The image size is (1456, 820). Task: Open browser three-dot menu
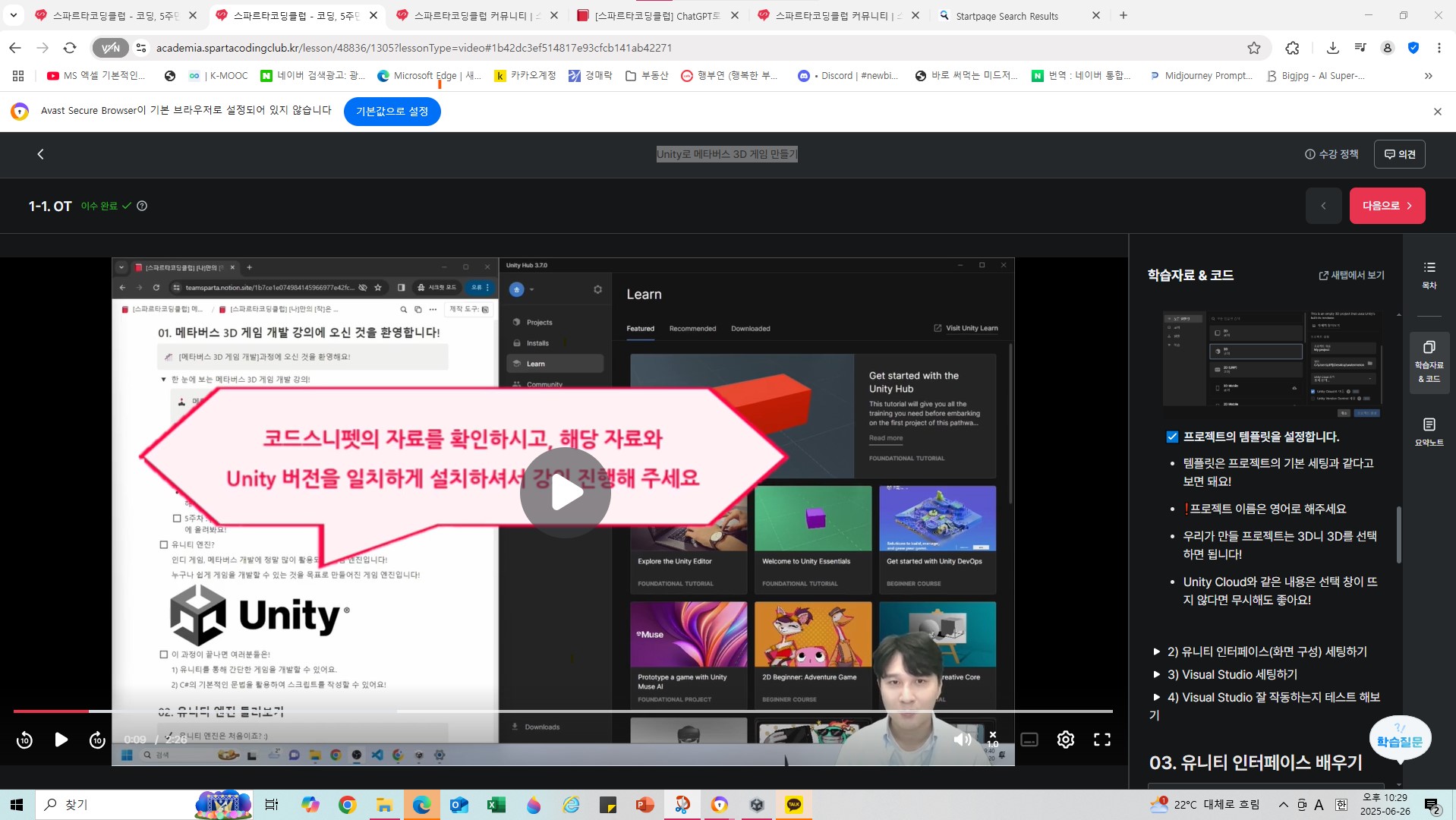pos(1439,48)
